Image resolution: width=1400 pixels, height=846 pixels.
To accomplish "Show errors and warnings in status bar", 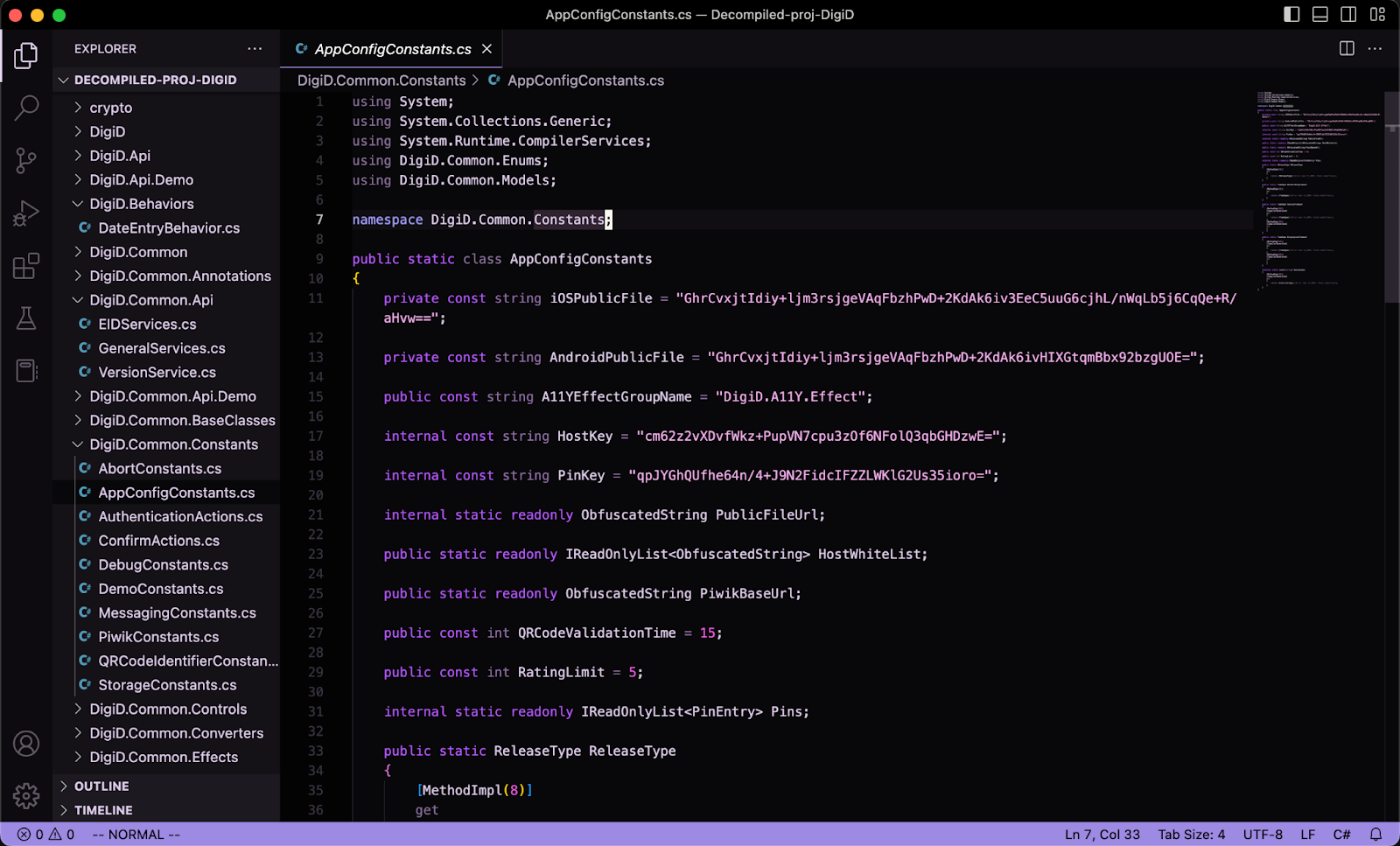I will 46,835.
